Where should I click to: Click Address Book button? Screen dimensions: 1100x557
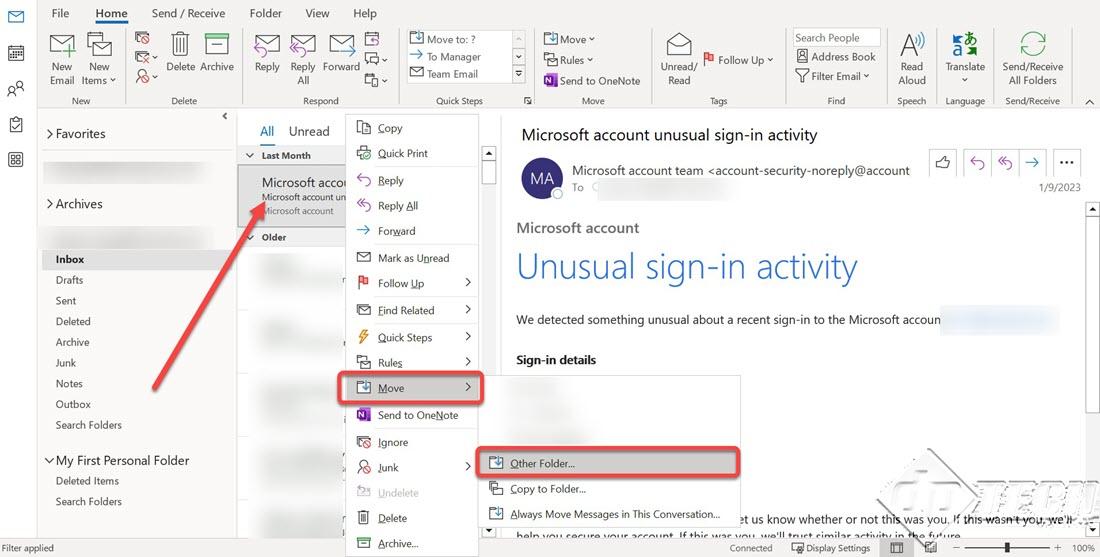click(x=835, y=57)
